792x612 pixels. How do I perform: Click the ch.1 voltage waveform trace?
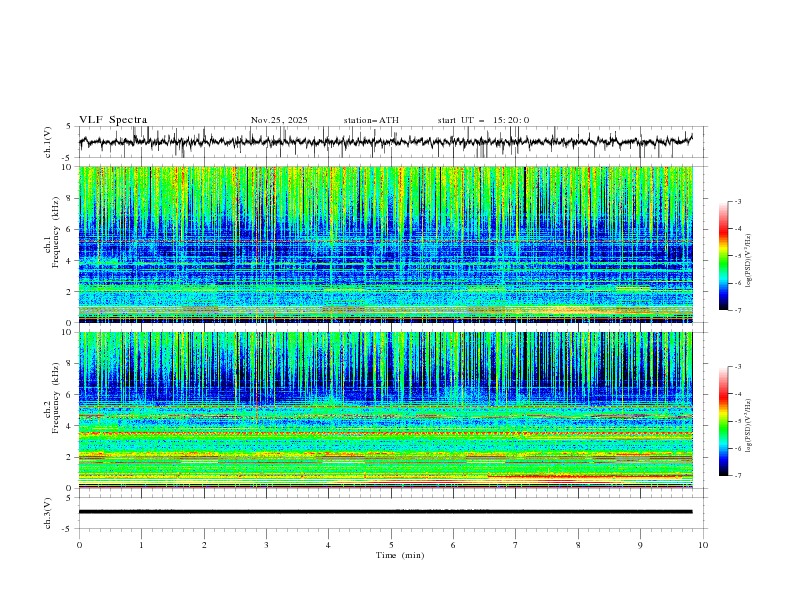(x=386, y=141)
